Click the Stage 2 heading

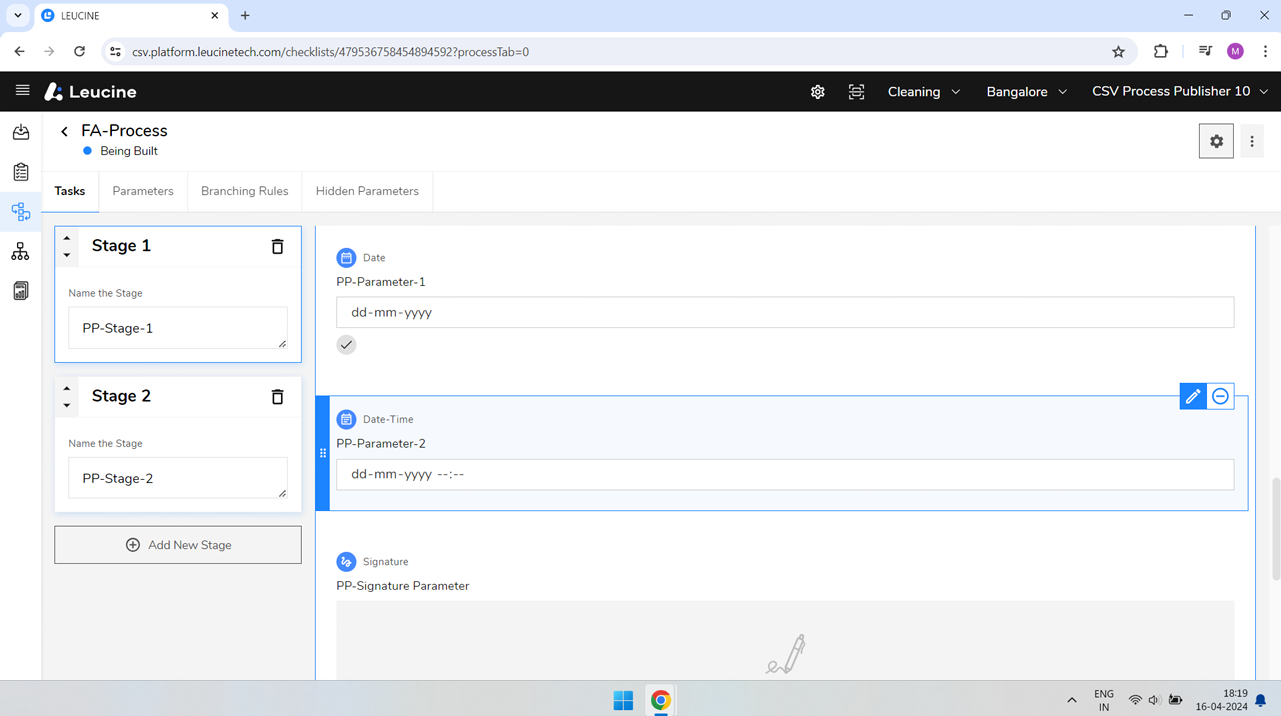point(121,396)
